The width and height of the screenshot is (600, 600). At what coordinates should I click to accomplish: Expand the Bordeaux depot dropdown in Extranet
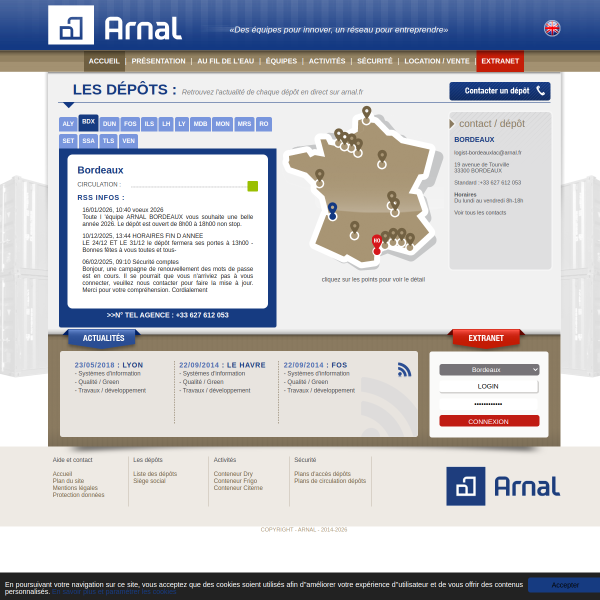pos(489,370)
